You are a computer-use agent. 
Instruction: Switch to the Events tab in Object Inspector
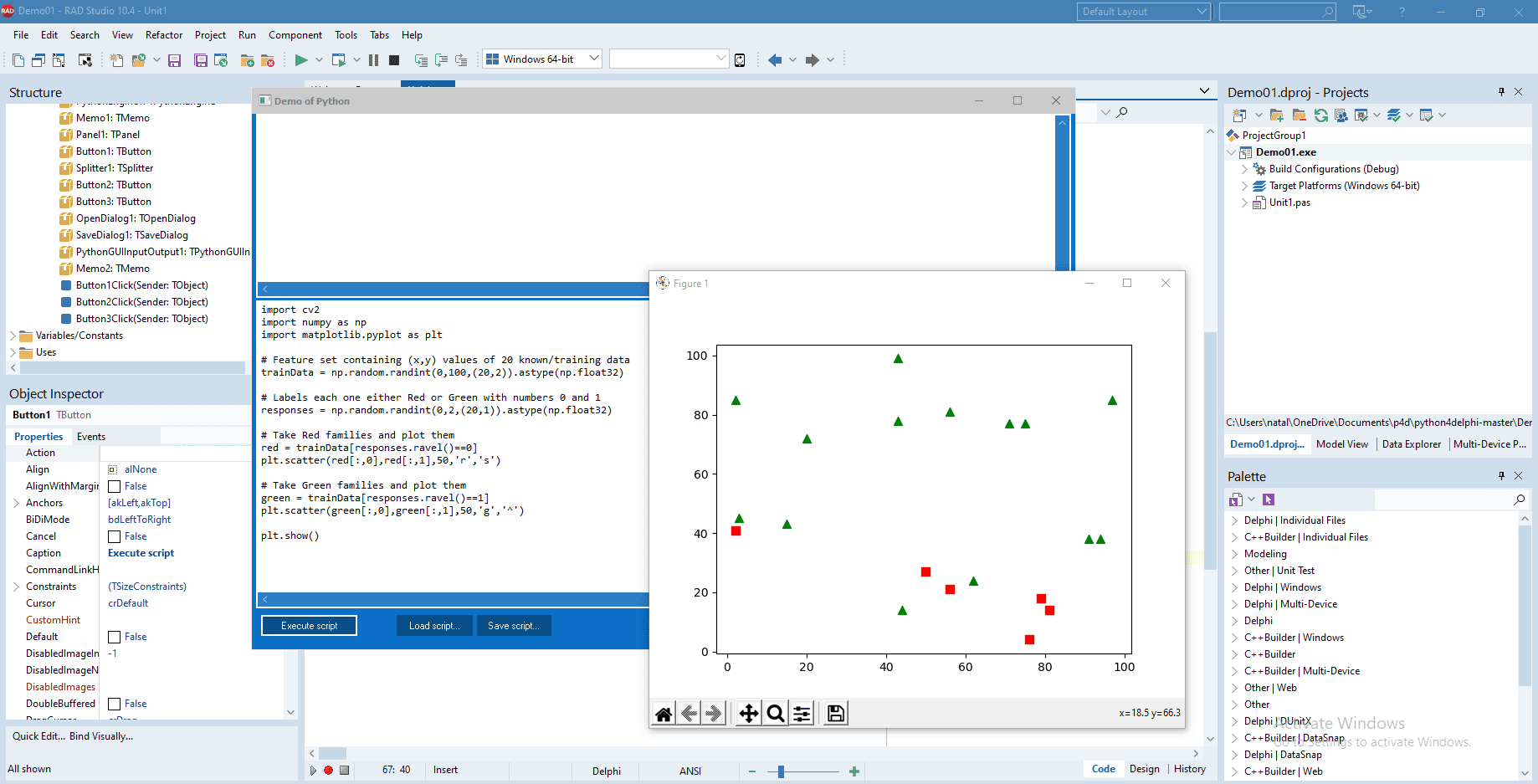(x=91, y=437)
